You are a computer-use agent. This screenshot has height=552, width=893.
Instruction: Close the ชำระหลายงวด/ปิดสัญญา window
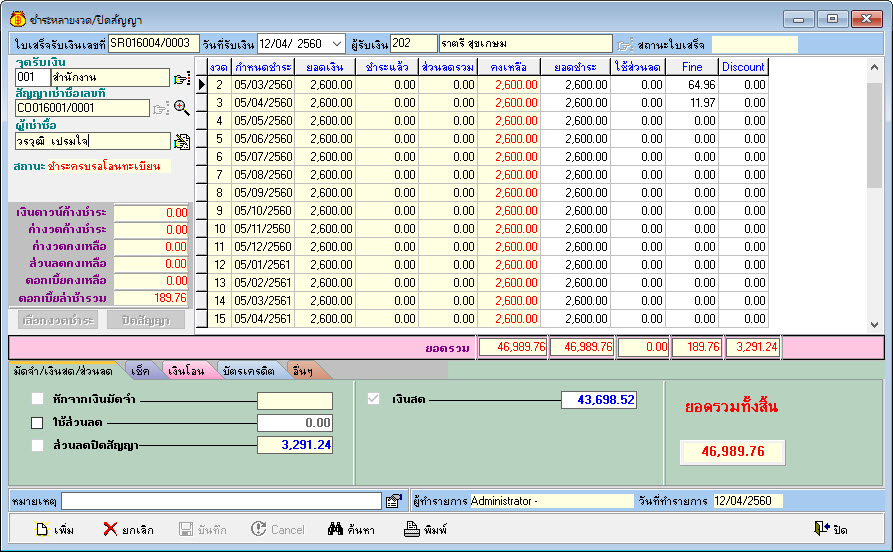(866, 19)
